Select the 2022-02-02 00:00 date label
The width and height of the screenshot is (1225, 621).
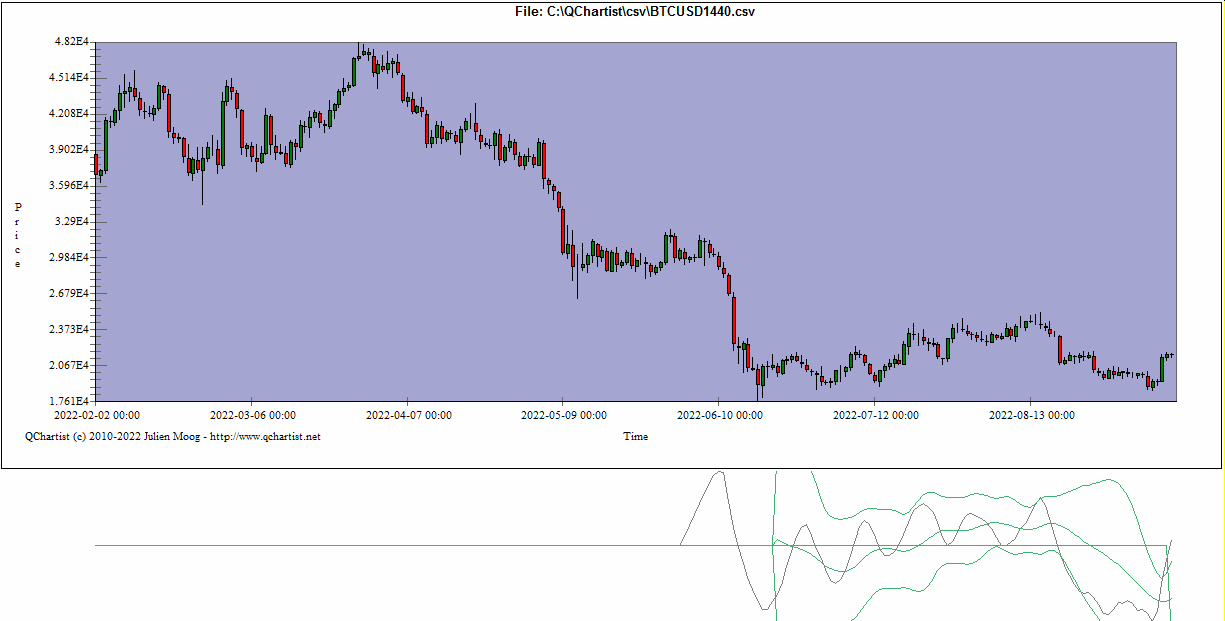[x=96, y=415]
